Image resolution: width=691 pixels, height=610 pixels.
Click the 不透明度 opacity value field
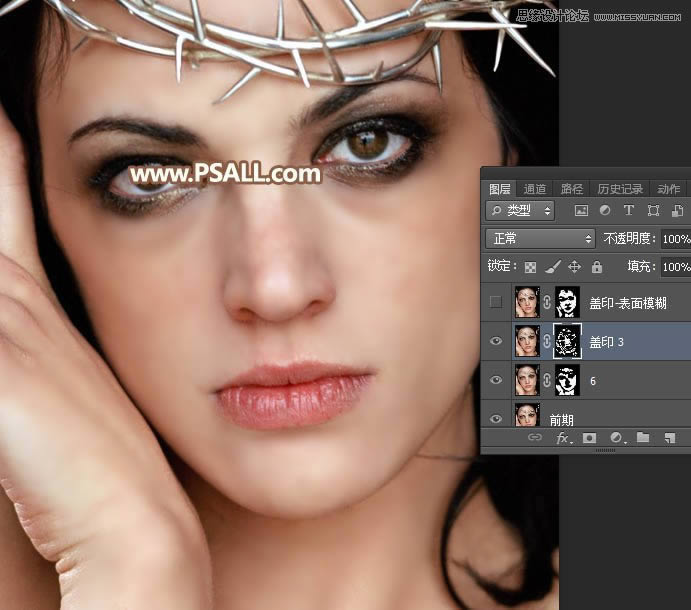tap(675, 239)
